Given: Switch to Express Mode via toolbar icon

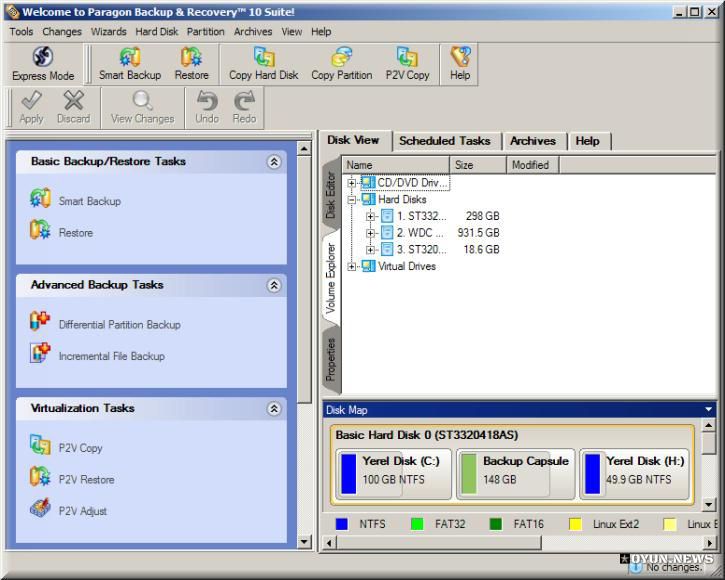Looking at the screenshot, I should [43, 64].
